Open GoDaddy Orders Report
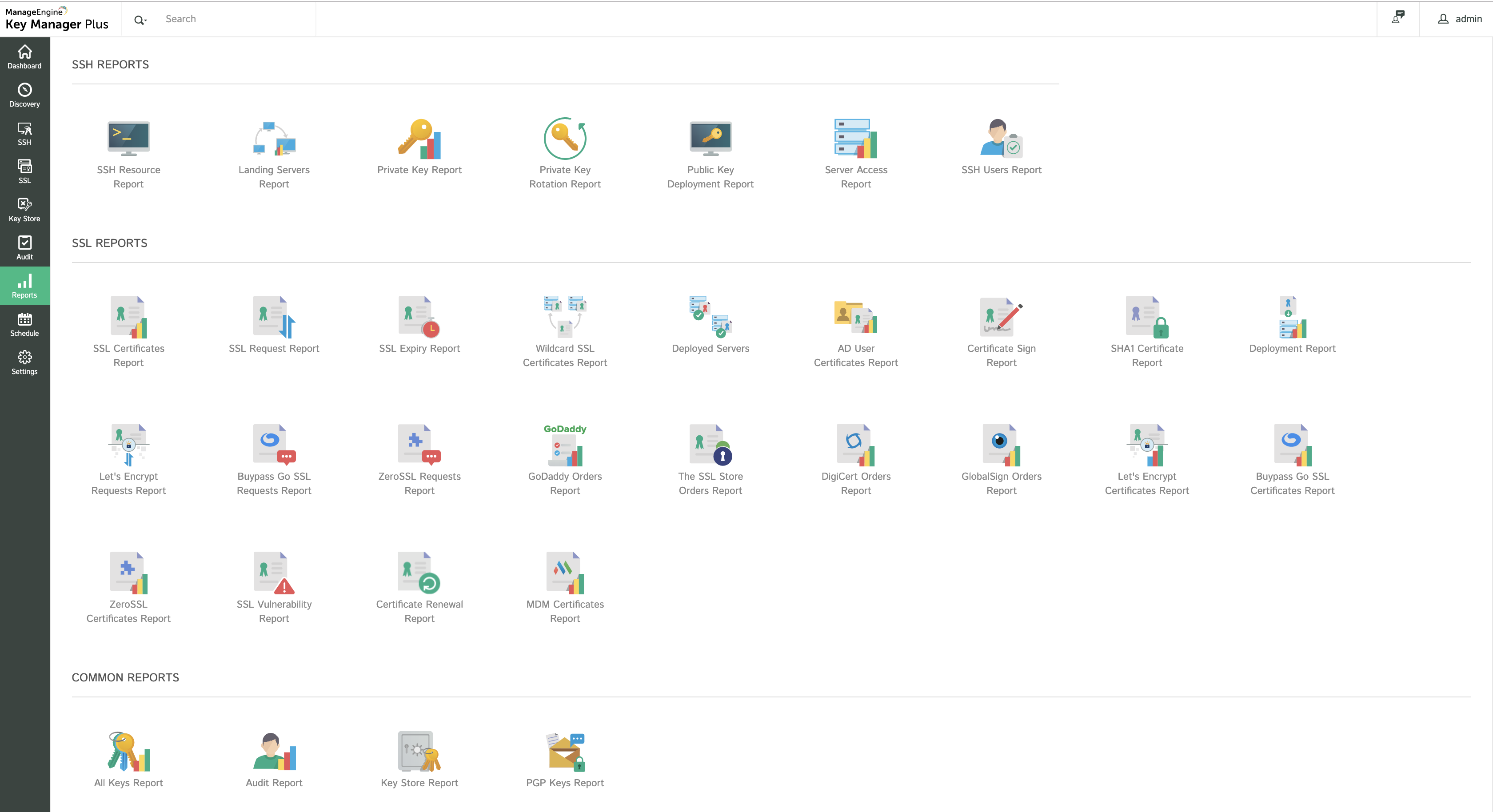This screenshot has width=1493, height=812. point(565,455)
